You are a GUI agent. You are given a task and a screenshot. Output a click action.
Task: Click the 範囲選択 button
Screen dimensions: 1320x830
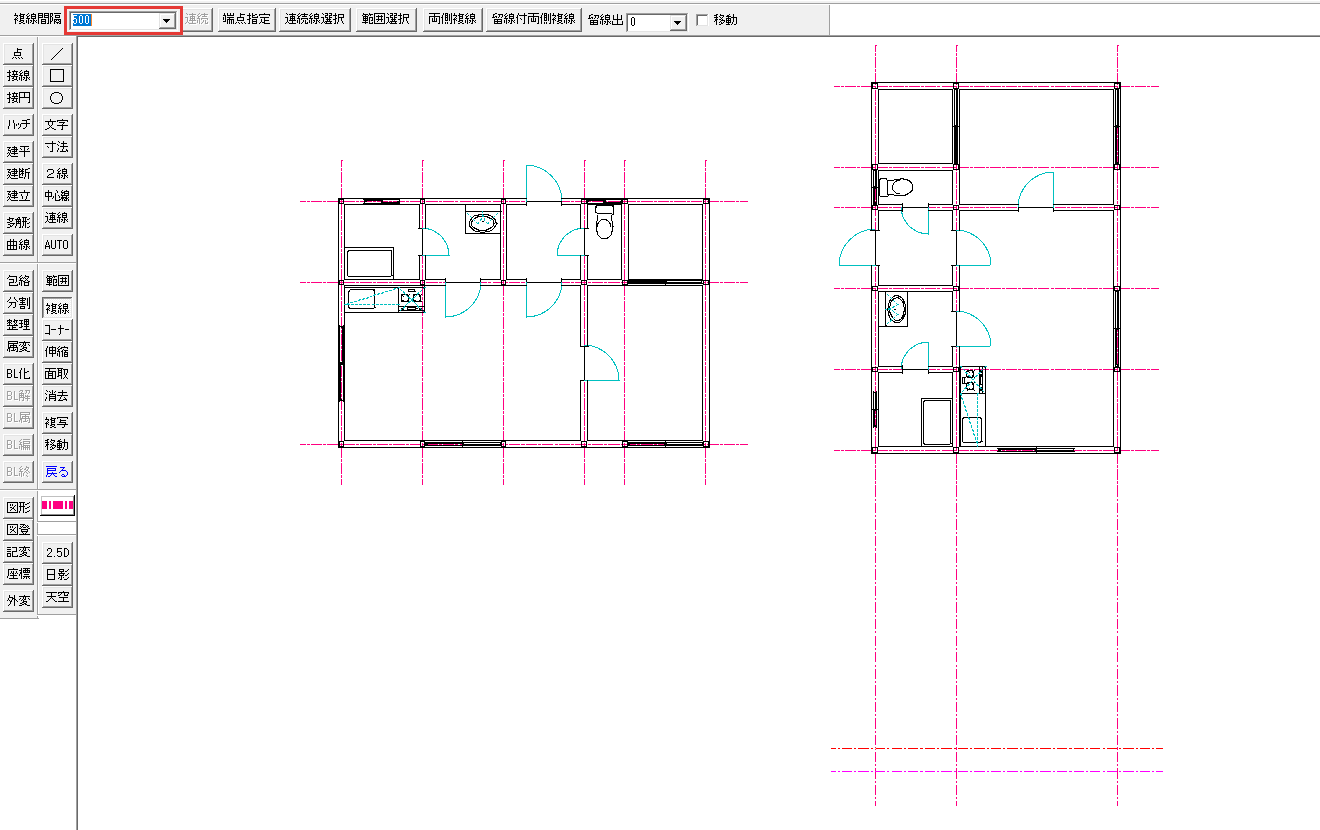386,20
